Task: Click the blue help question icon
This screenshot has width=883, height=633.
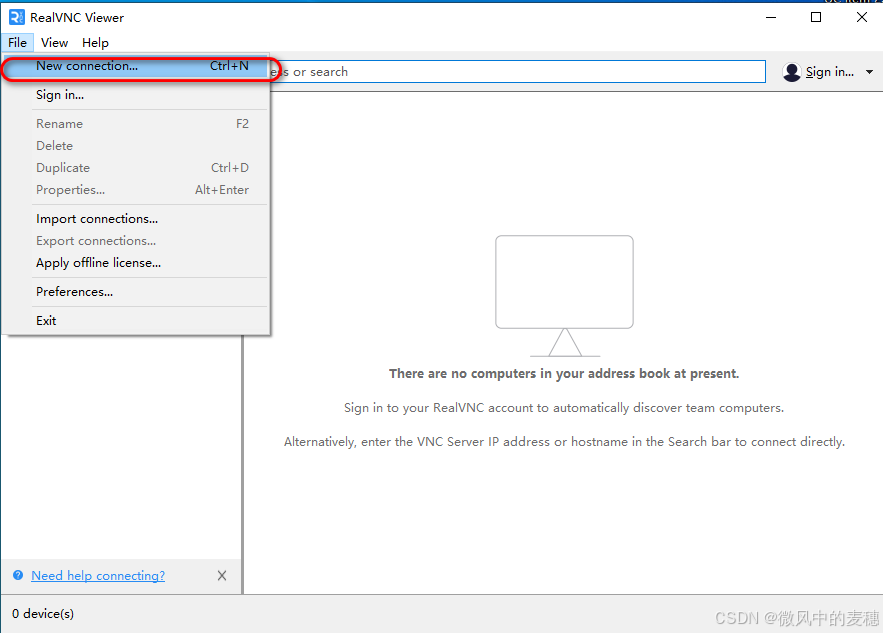Action: (18, 575)
